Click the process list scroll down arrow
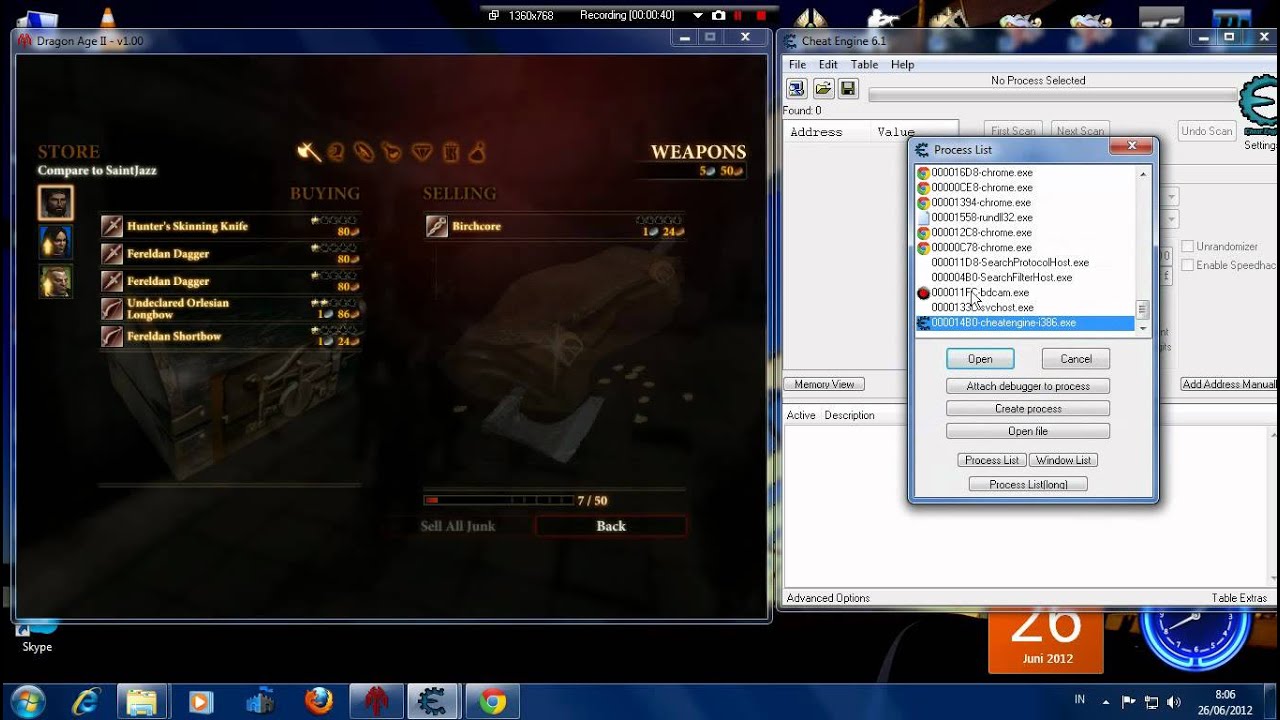This screenshot has width=1280, height=720. (1143, 329)
